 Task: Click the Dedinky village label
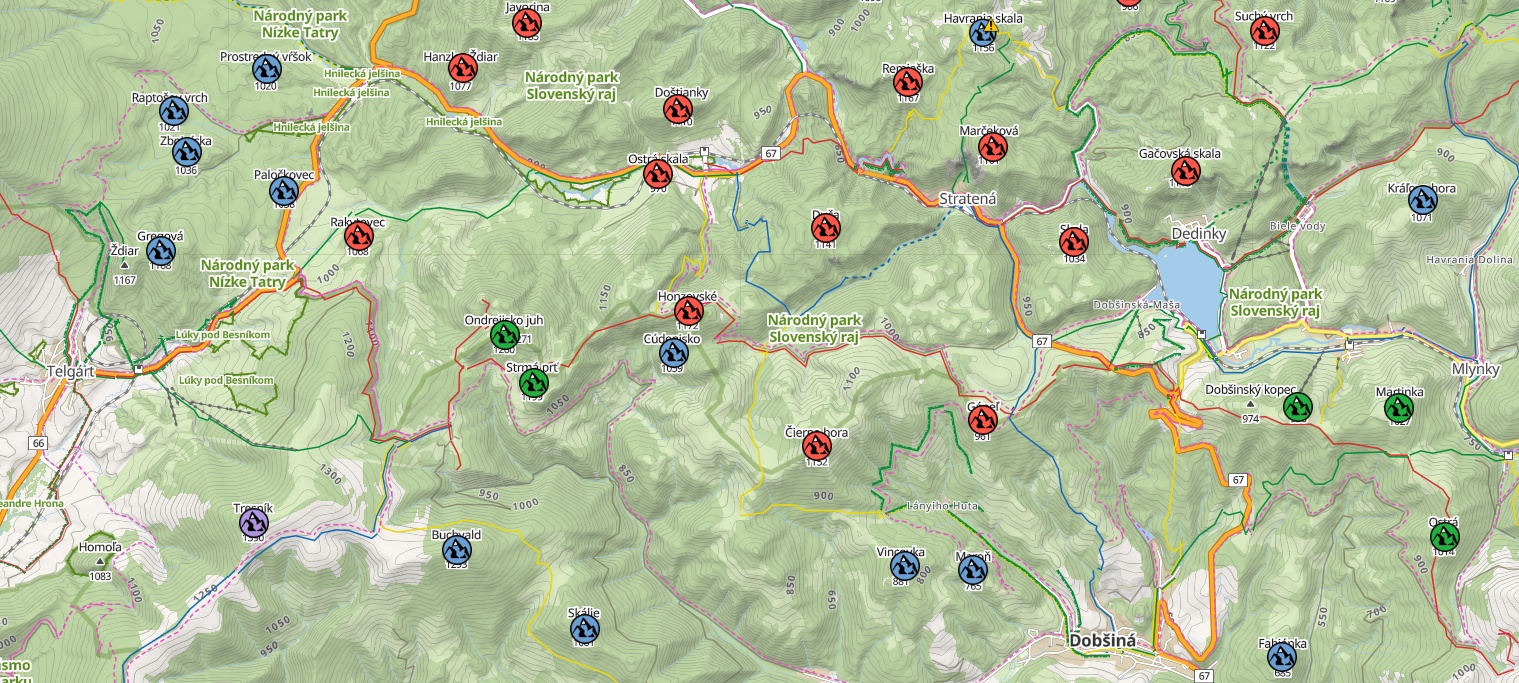click(x=1198, y=234)
